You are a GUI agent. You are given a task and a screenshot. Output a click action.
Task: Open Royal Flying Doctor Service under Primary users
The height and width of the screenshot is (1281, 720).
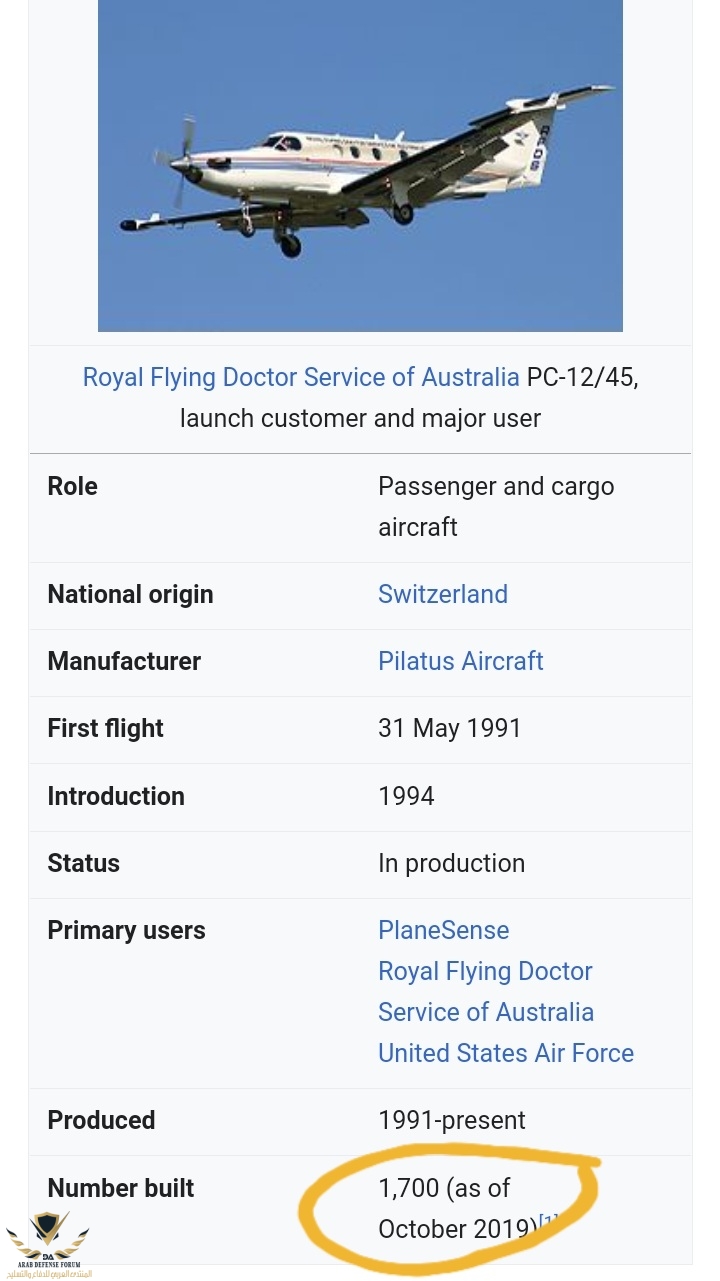[486, 992]
